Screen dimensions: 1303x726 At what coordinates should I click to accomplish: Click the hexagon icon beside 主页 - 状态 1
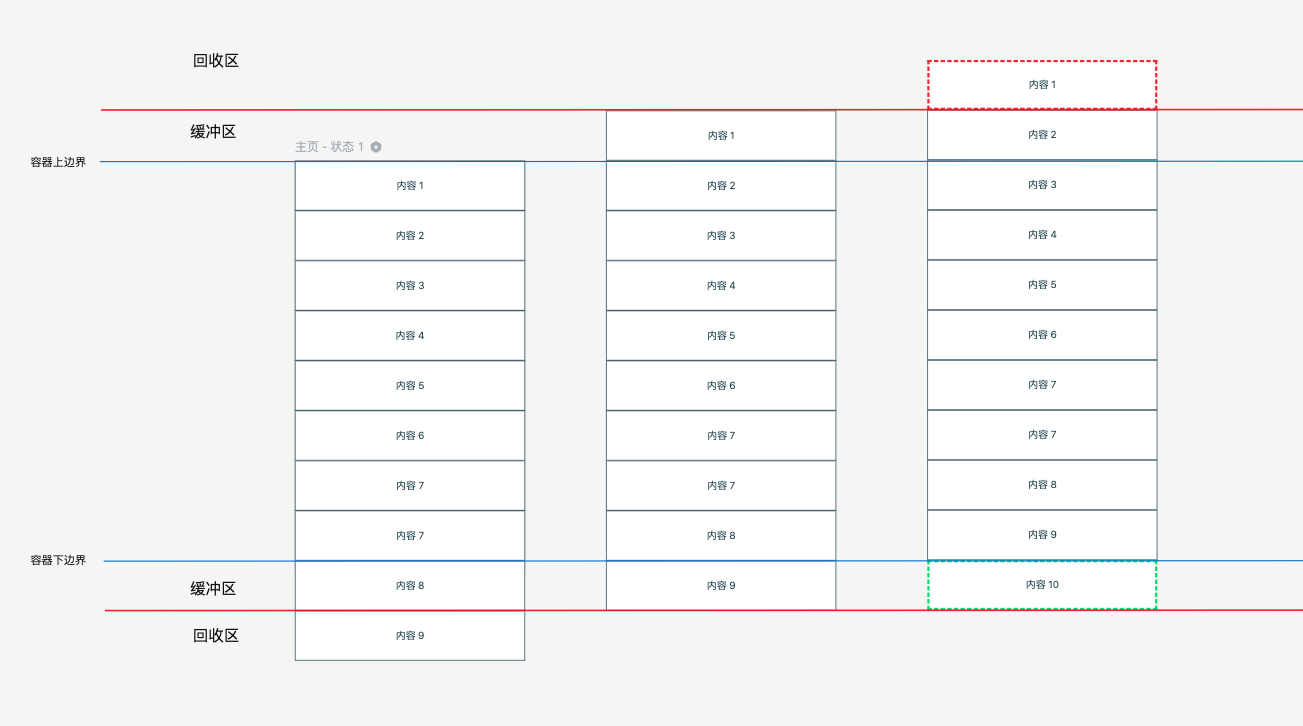point(376,147)
